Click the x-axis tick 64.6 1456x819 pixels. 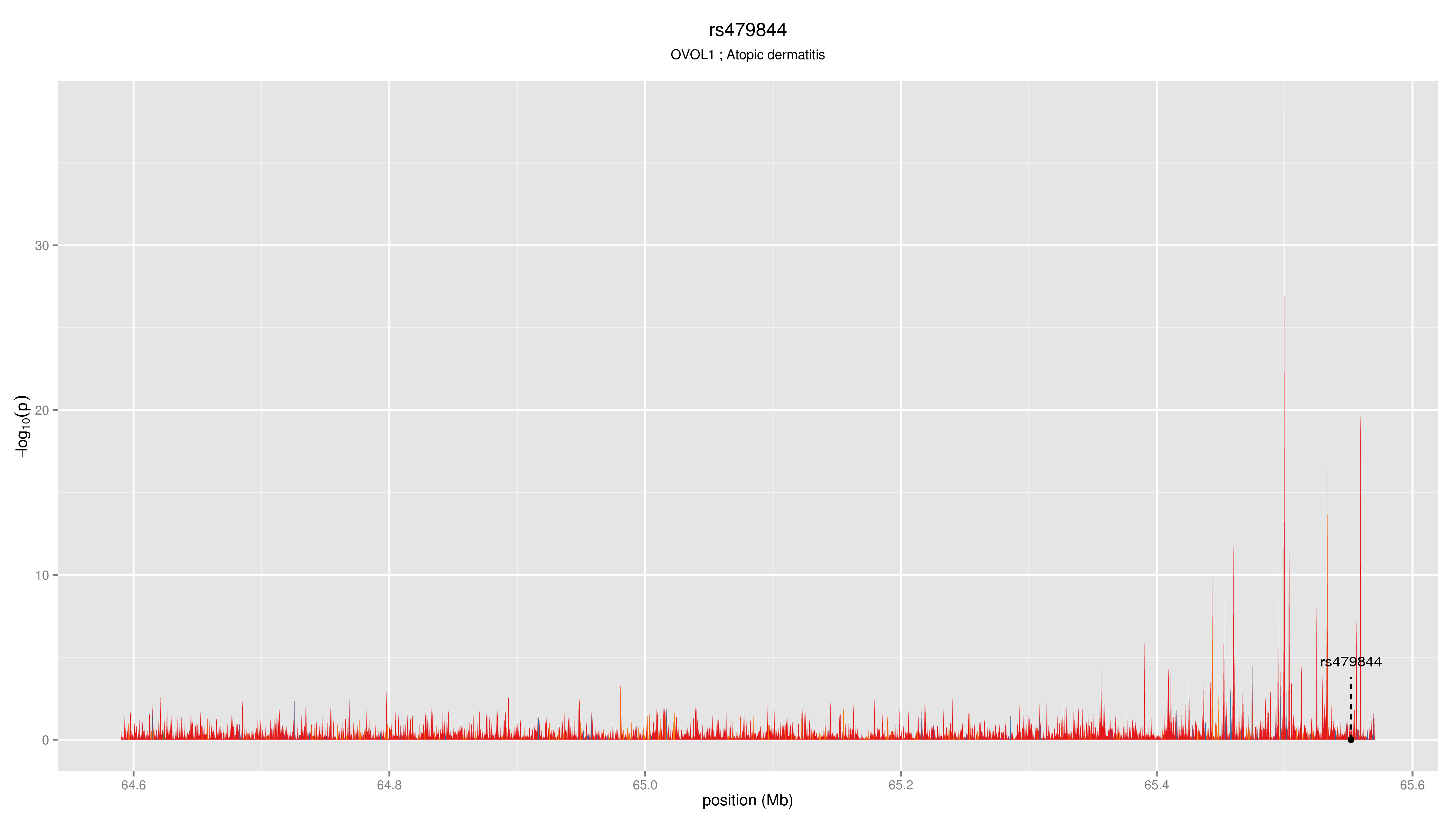[x=133, y=785]
